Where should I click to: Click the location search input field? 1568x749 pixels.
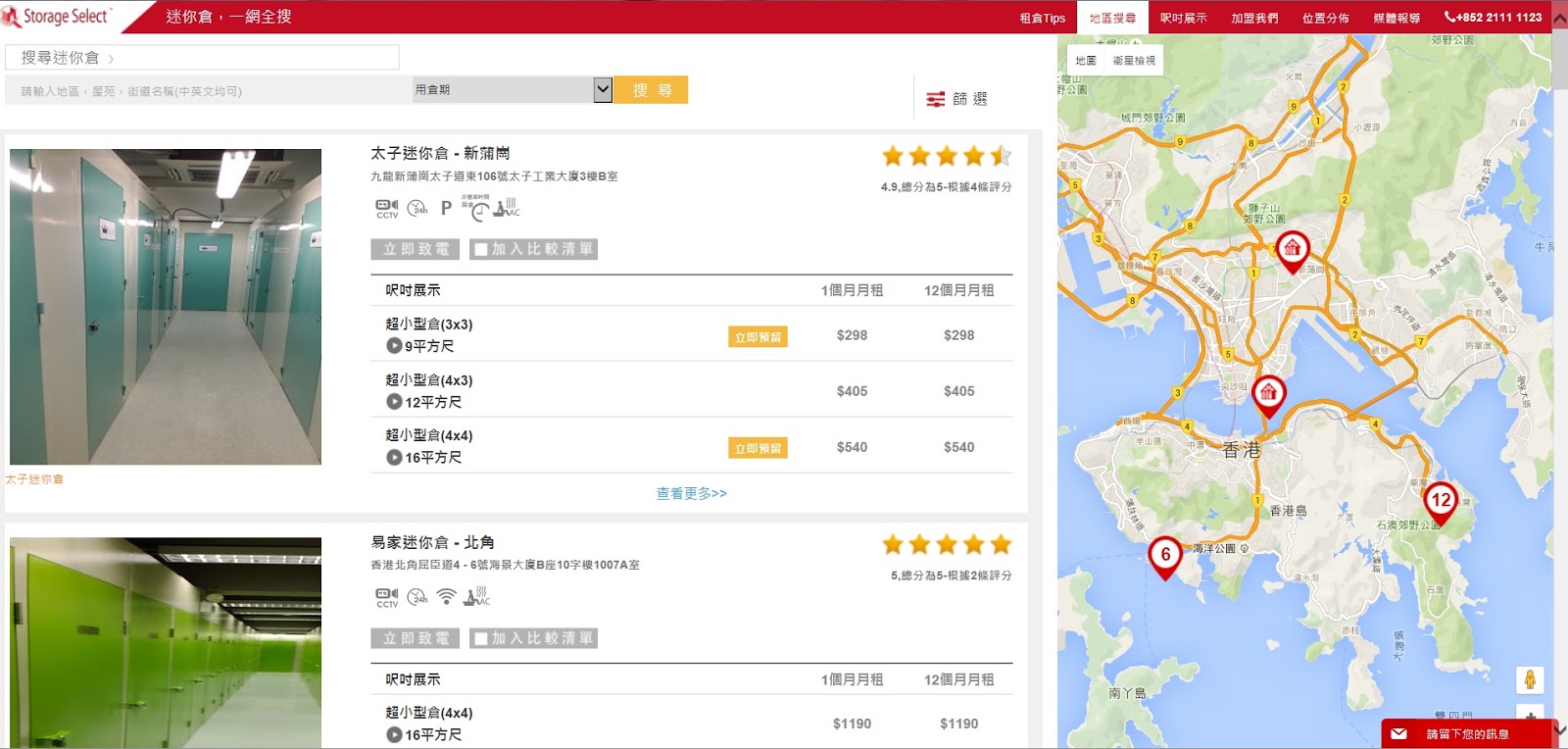pyautogui.click(x=206, y=91)
